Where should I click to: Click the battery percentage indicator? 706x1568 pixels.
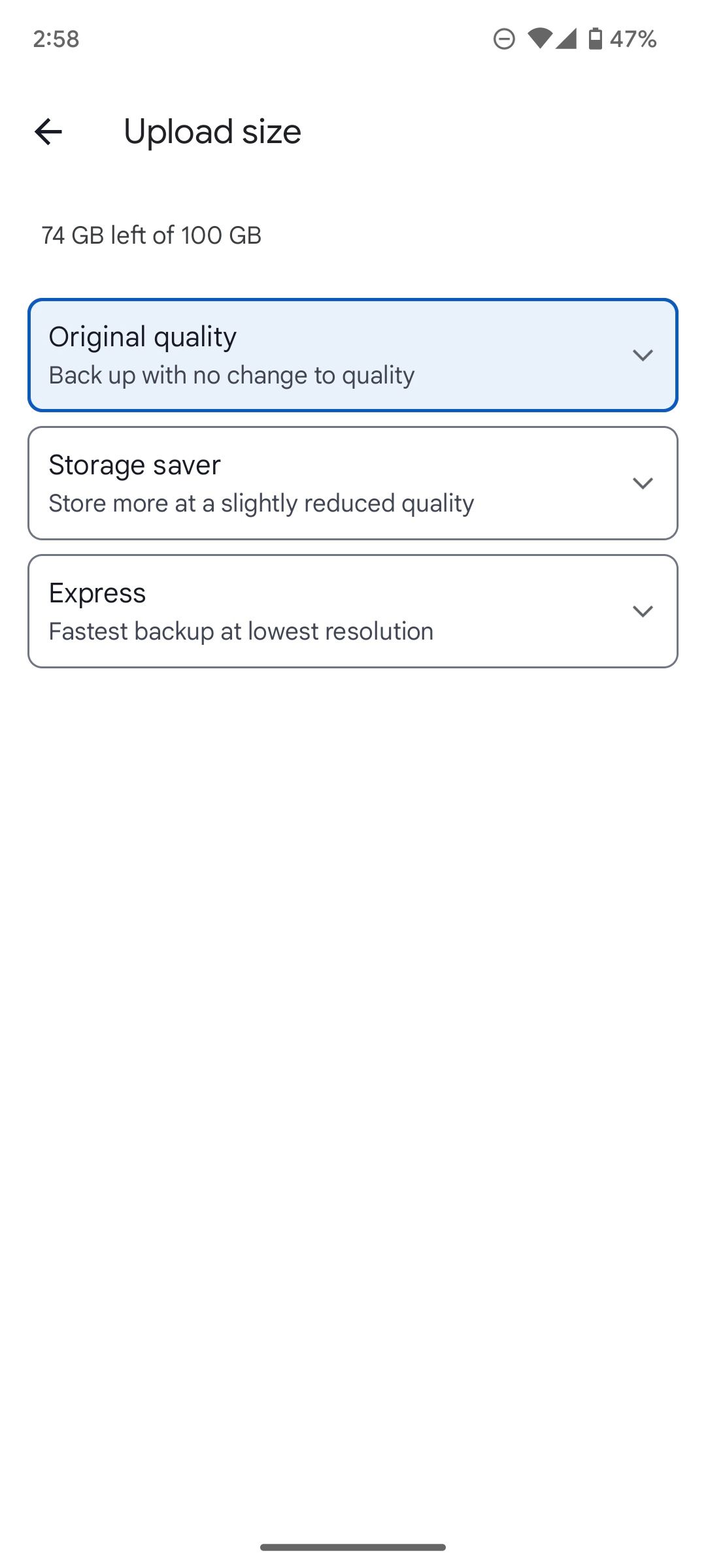coord(633,39)
